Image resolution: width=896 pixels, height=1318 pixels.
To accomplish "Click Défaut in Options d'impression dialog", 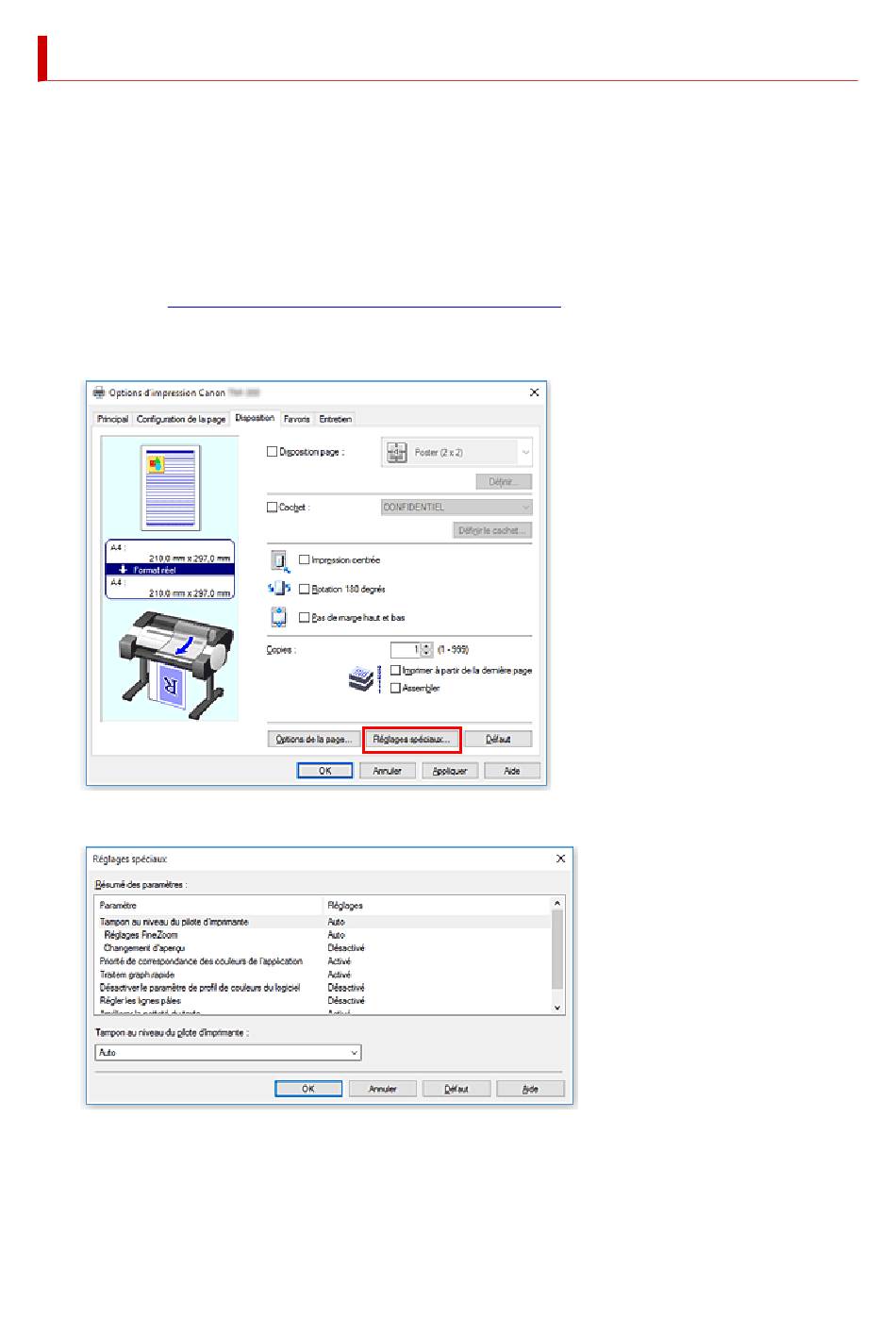I will [x=498, y=740].
